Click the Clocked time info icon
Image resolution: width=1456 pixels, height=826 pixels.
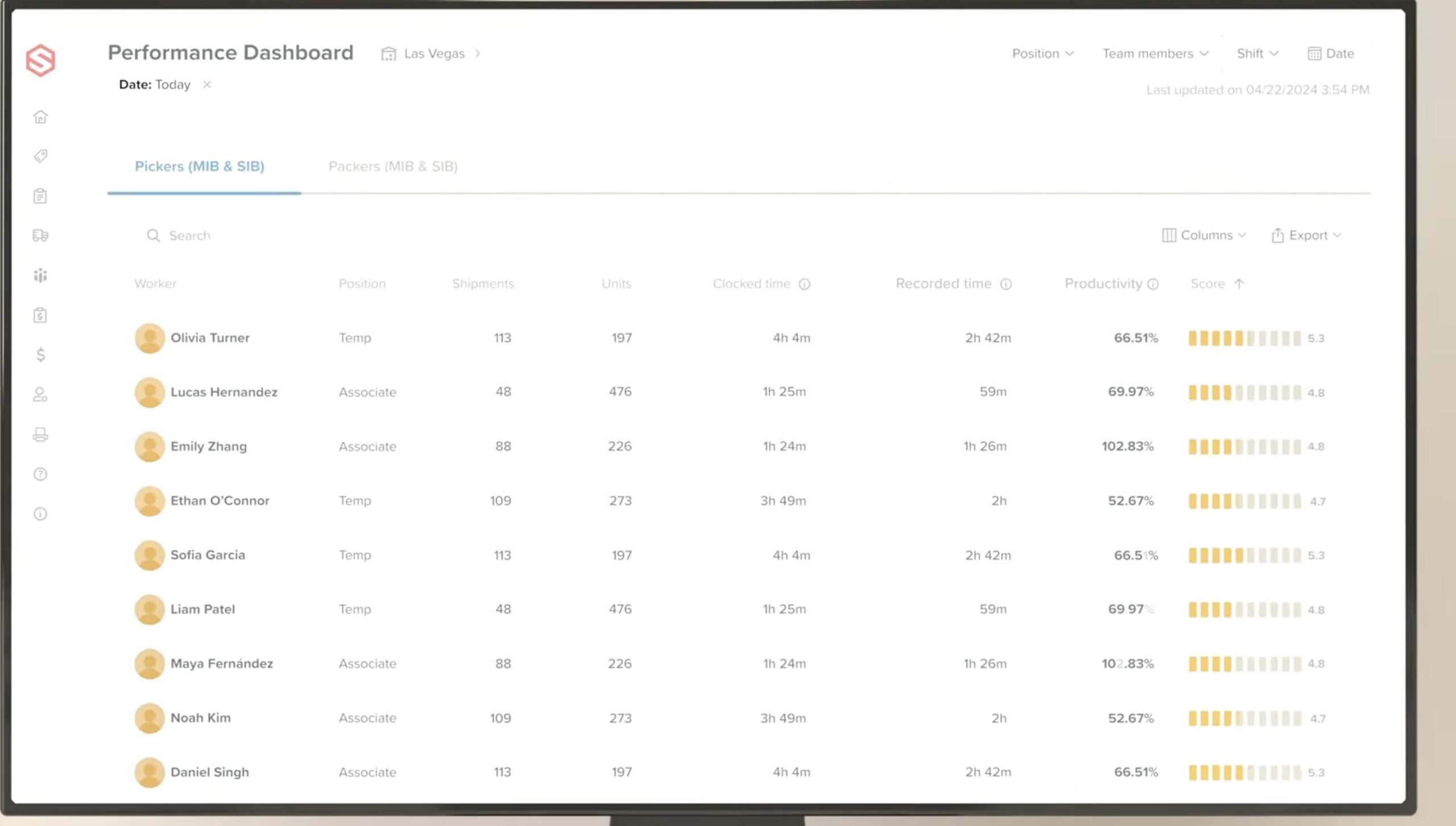pyautogui.click(x=804, y=284)
